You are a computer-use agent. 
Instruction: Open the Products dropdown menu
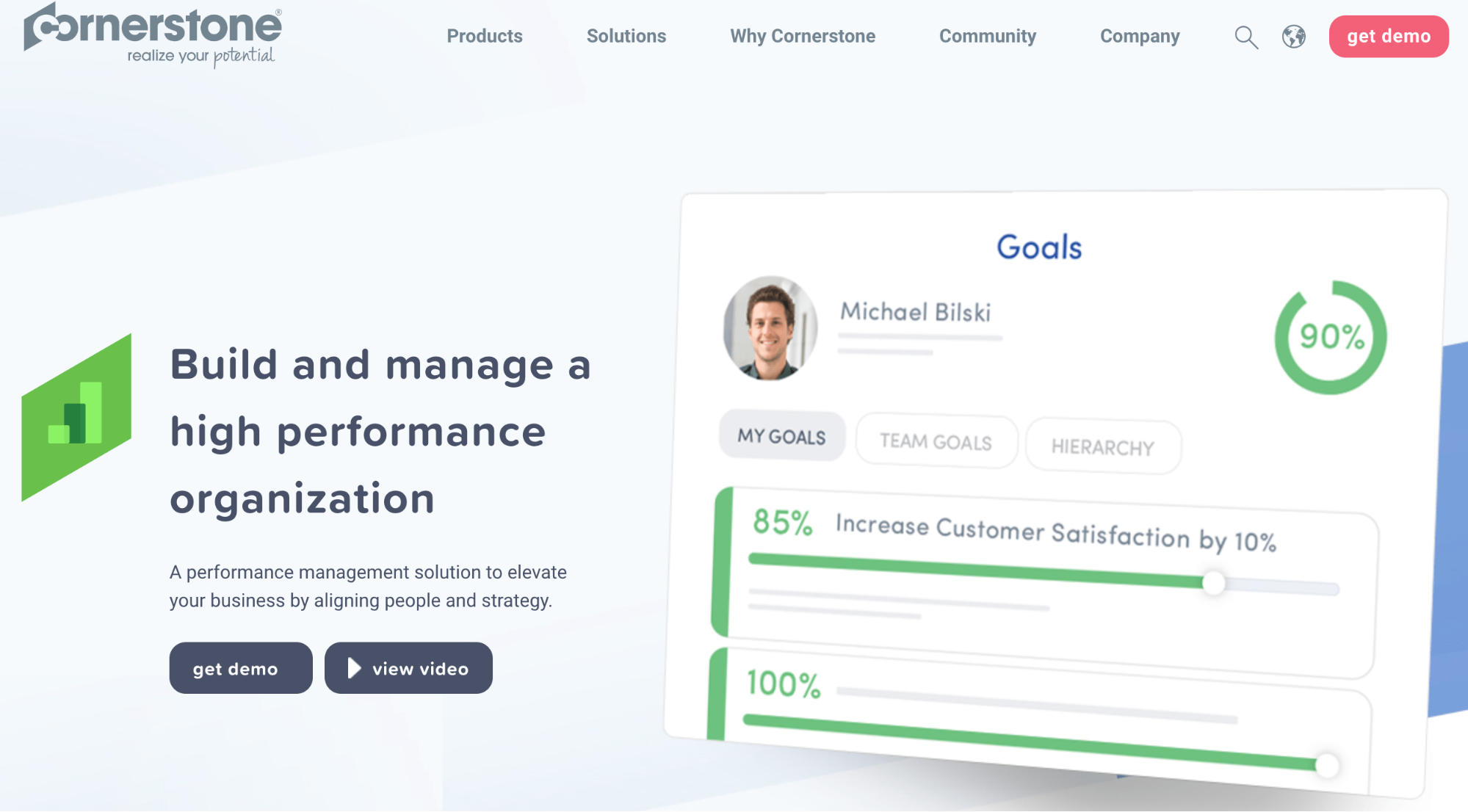(x=485, y=36)
